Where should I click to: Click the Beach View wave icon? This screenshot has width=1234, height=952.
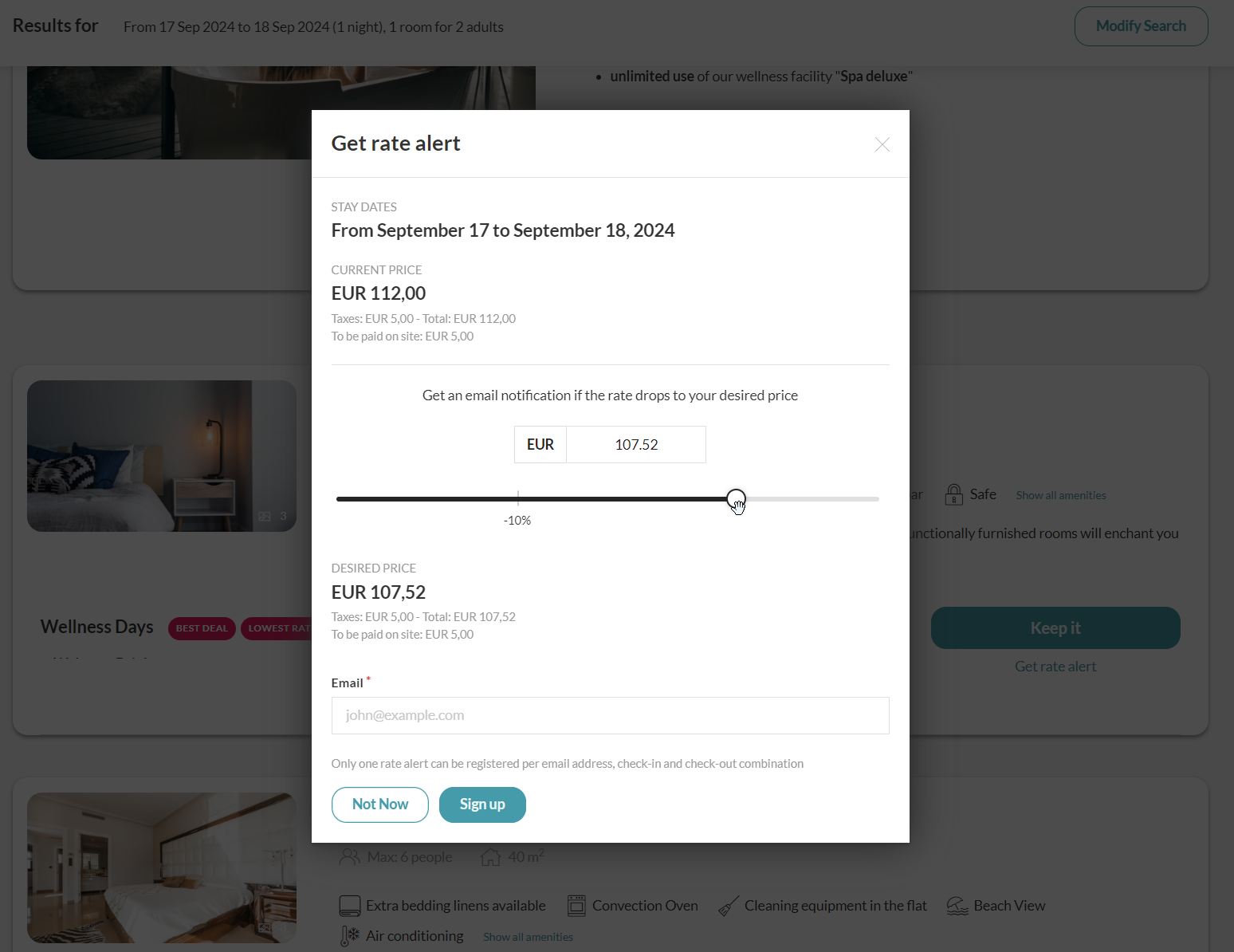click(x=957, y=906)
